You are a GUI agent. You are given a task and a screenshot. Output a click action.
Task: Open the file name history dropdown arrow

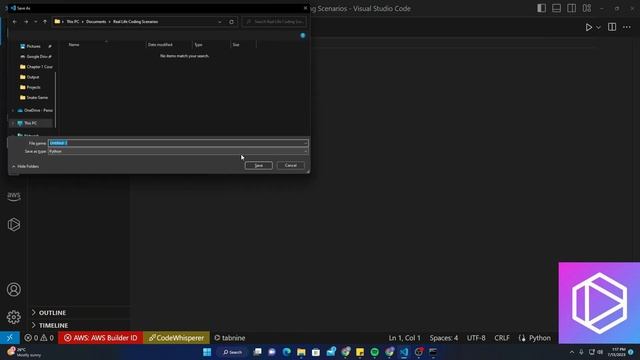(305, 143)
